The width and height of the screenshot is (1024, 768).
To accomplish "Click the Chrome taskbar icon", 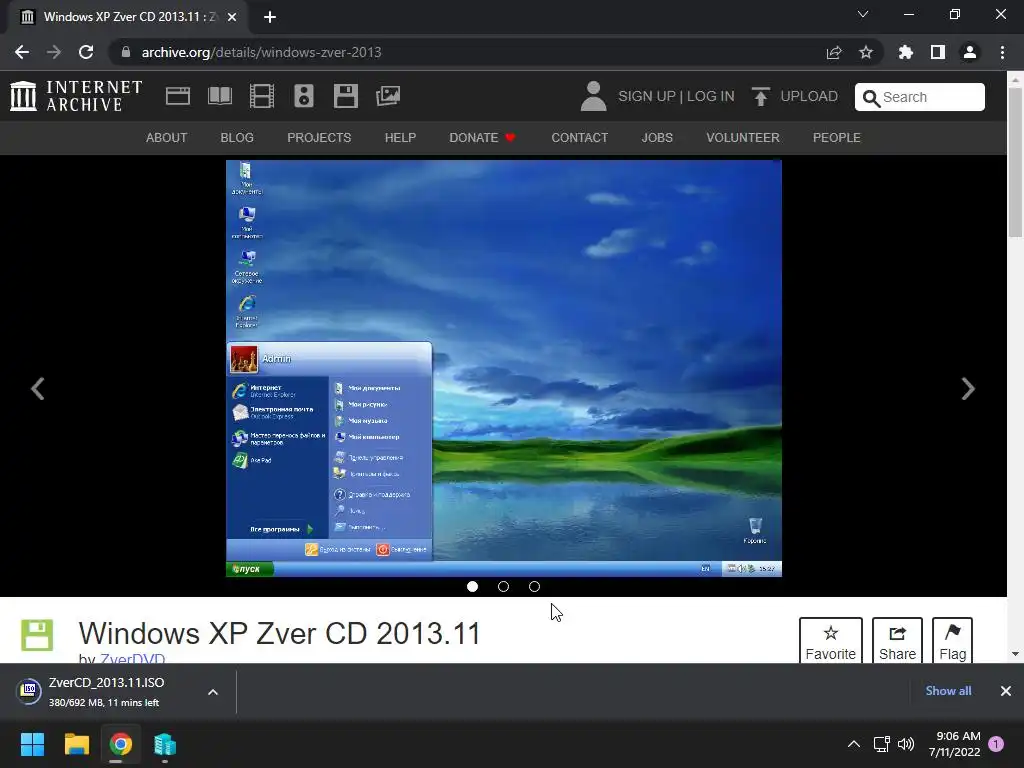I will pos(121,744).
